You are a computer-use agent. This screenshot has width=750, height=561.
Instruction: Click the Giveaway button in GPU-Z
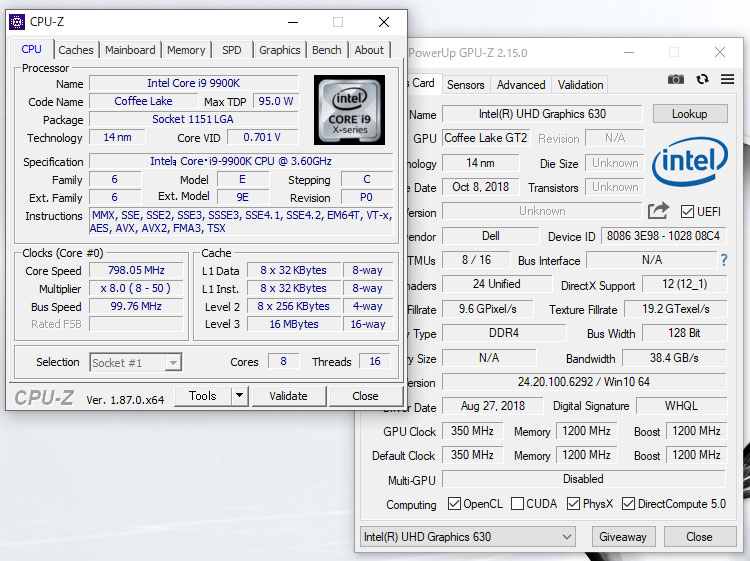623,537
